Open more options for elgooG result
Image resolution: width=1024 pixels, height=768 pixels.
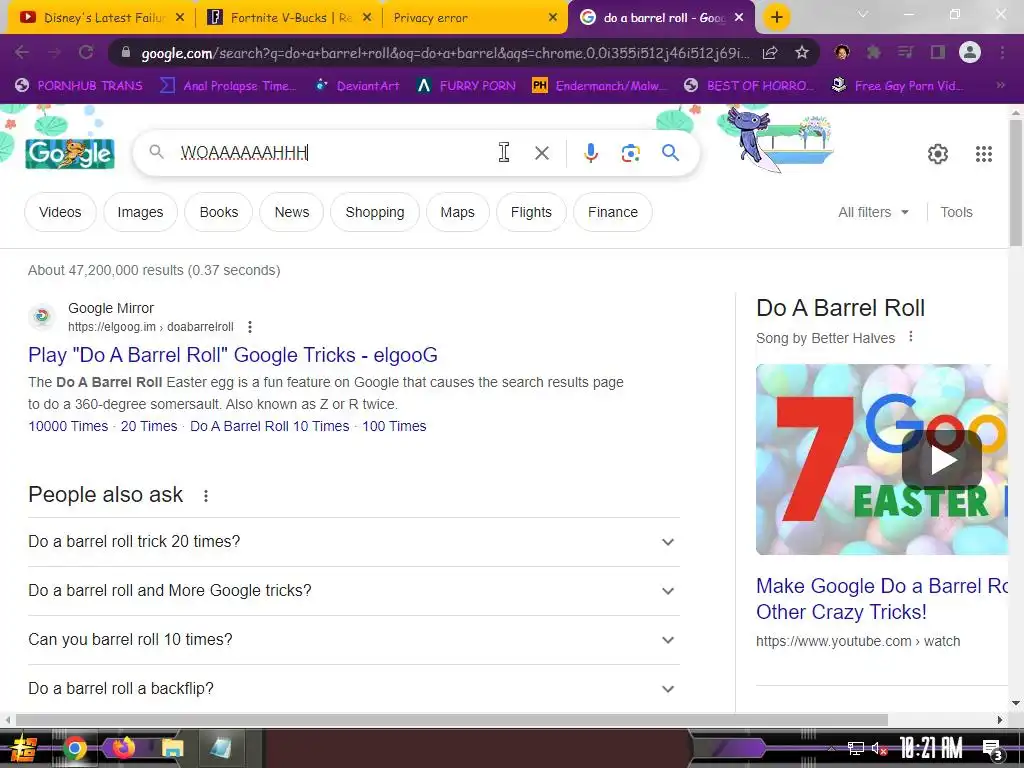(x=249, y=327)
